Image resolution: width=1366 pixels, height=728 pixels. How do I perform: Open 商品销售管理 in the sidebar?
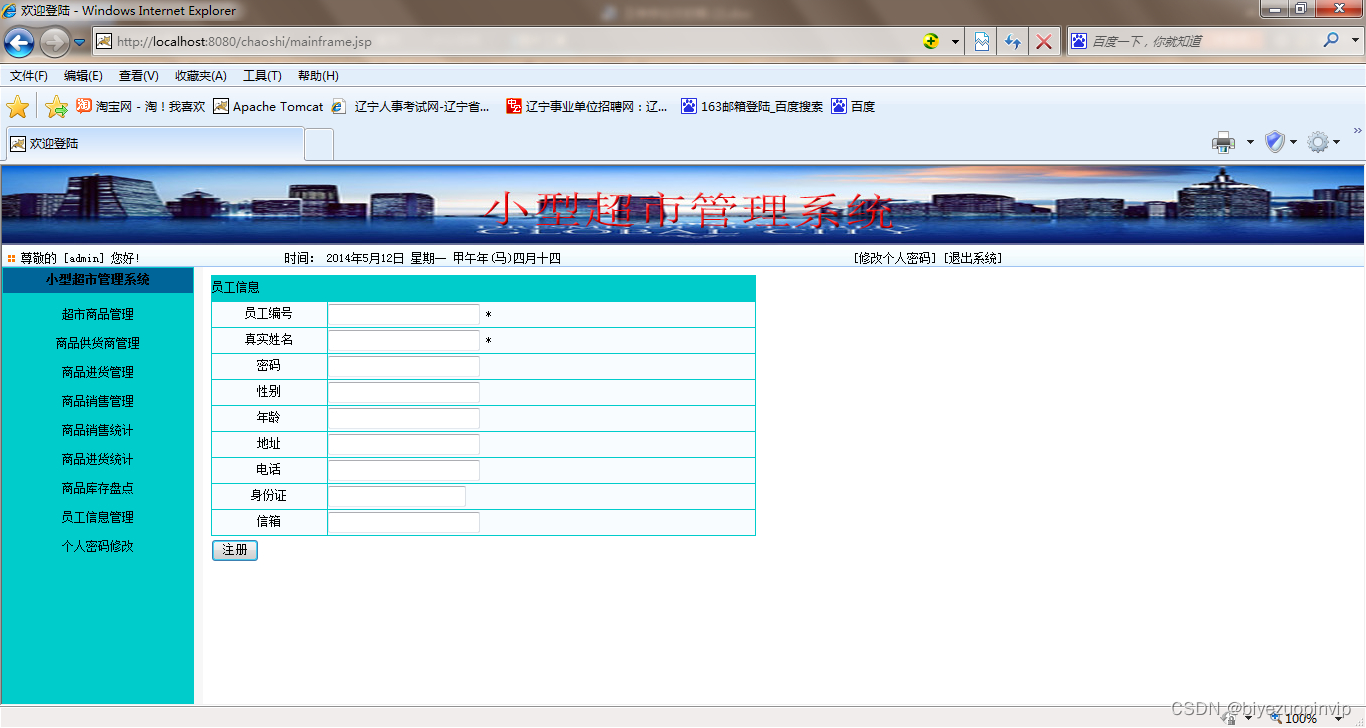98,401
